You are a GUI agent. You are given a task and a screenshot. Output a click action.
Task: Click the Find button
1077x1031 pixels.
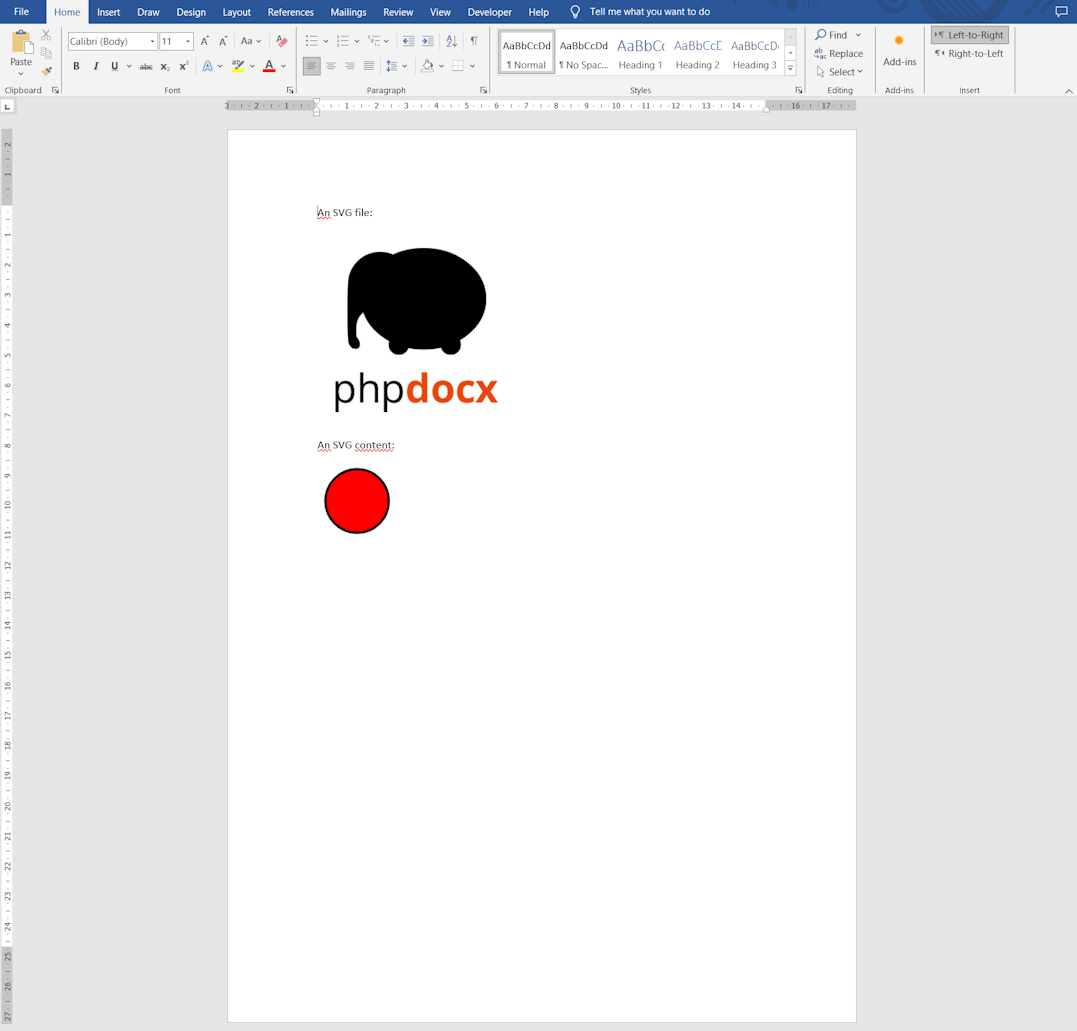click(x=831, y=35)
